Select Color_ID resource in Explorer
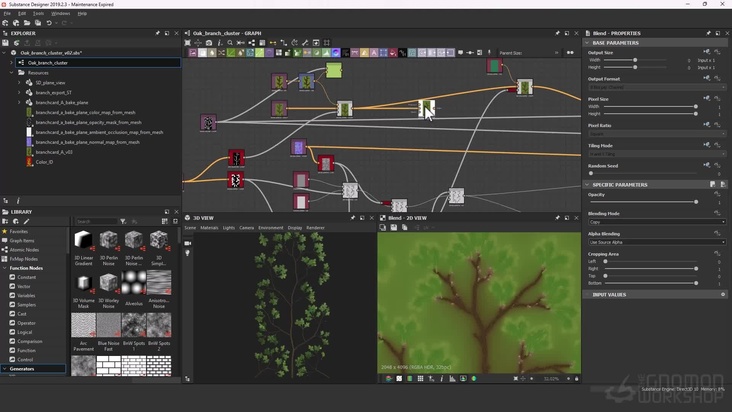The width and height of the screenshot is (732, 412). 44,162
